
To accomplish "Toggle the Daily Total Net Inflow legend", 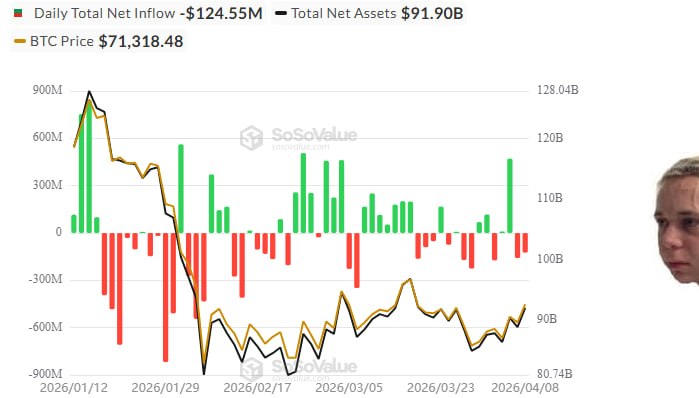I will (x=138, y=13).
